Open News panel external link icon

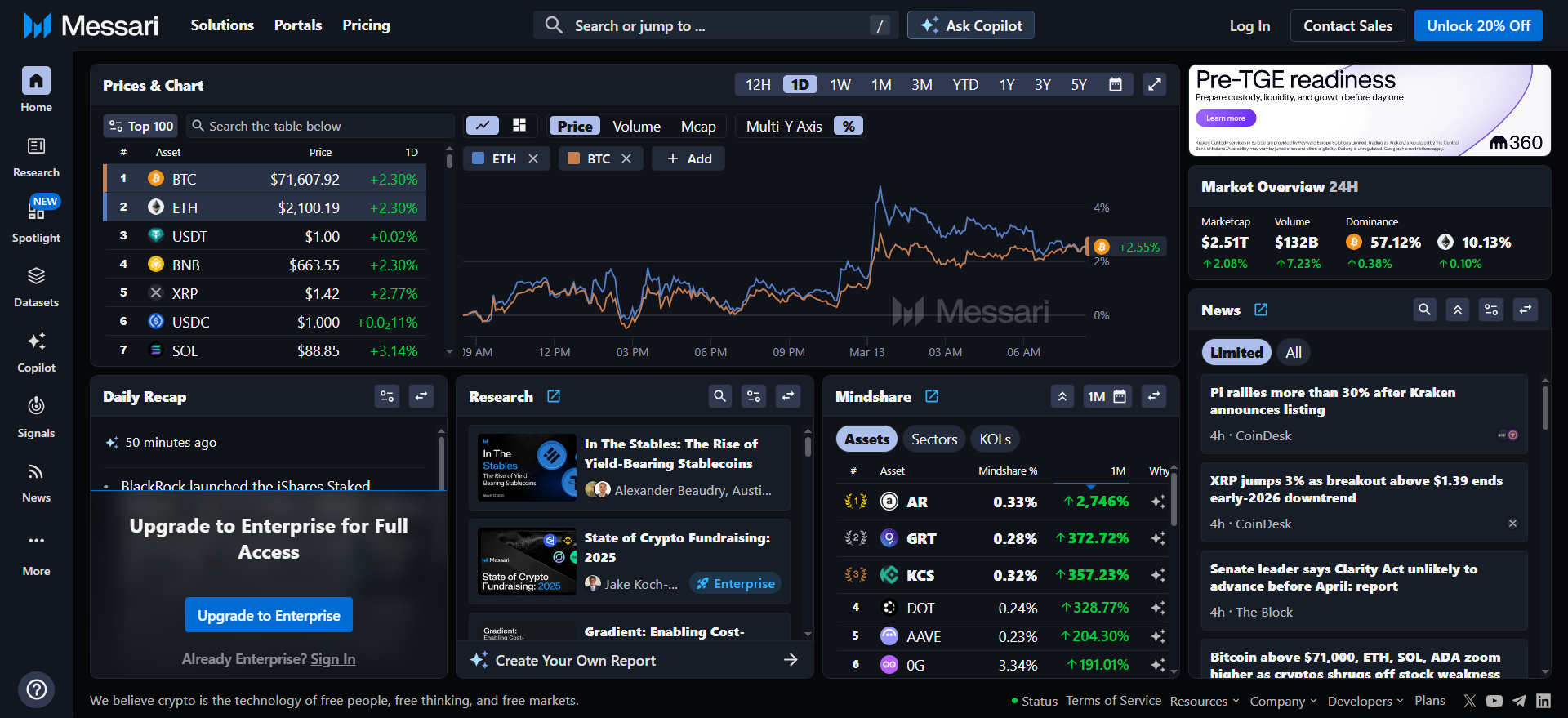pyautogui.click(x=1261, y=310)
